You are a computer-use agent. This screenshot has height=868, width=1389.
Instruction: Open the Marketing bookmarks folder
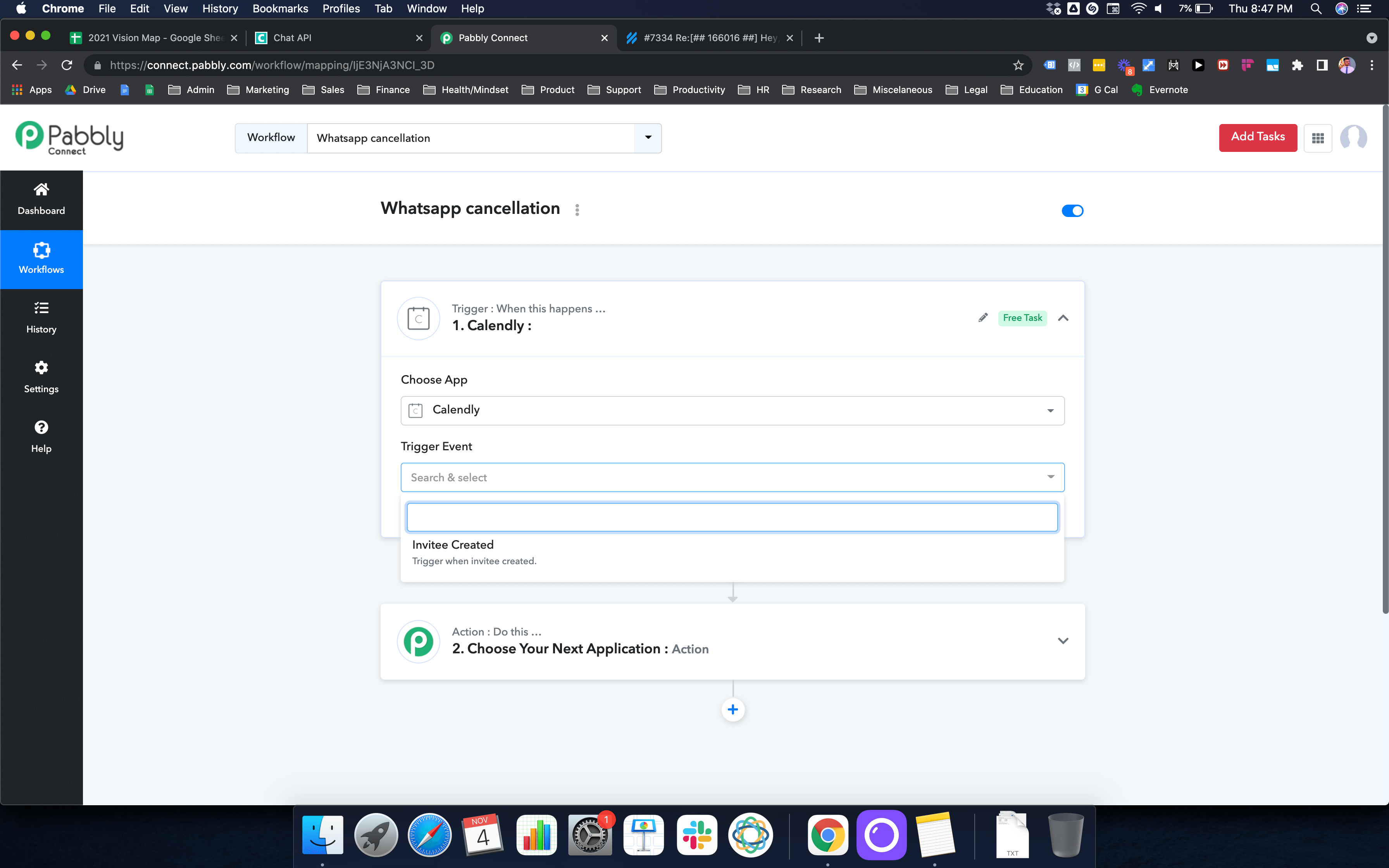pos(258,90)
